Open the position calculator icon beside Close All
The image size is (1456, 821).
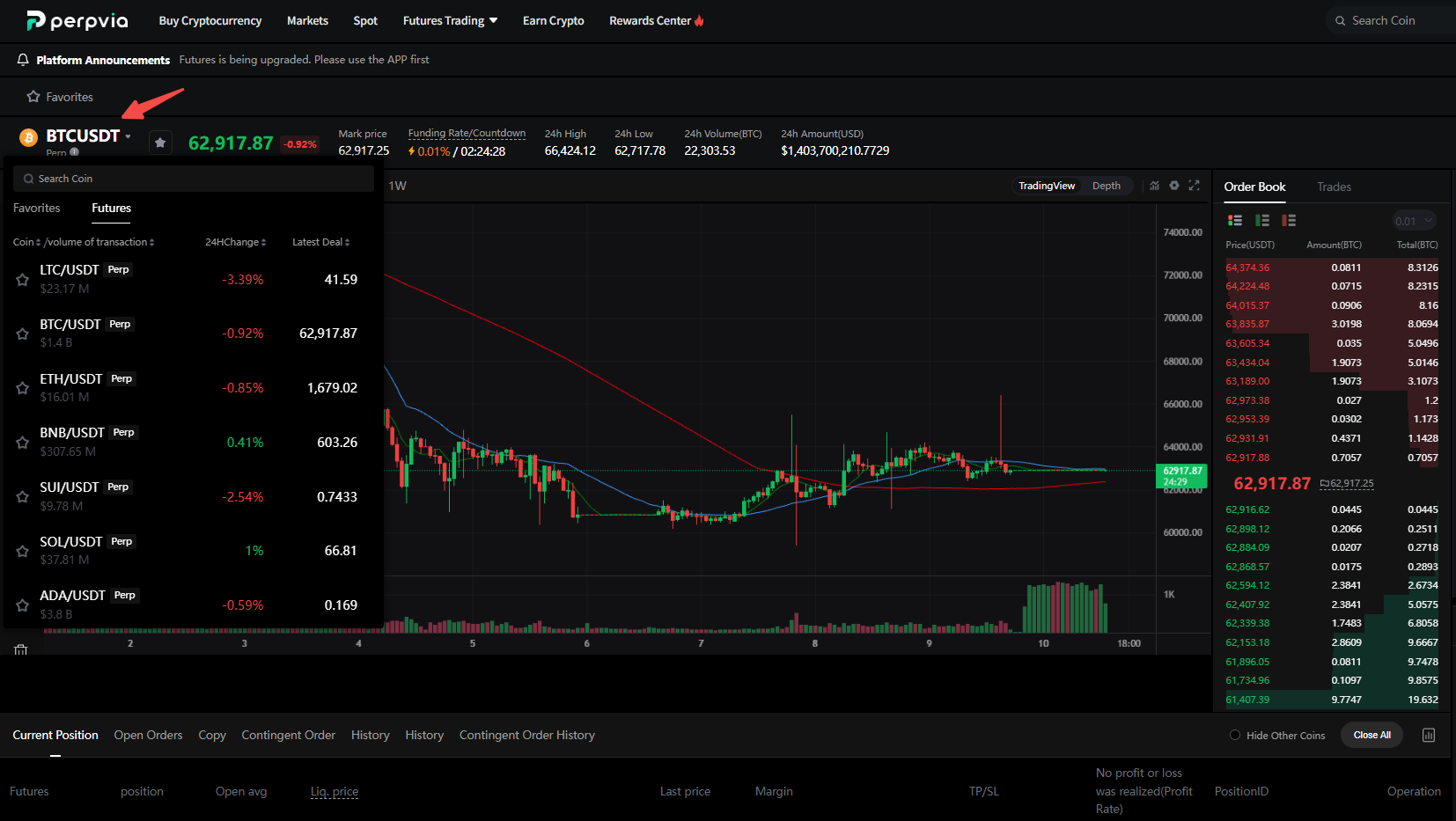(1429, 735)
